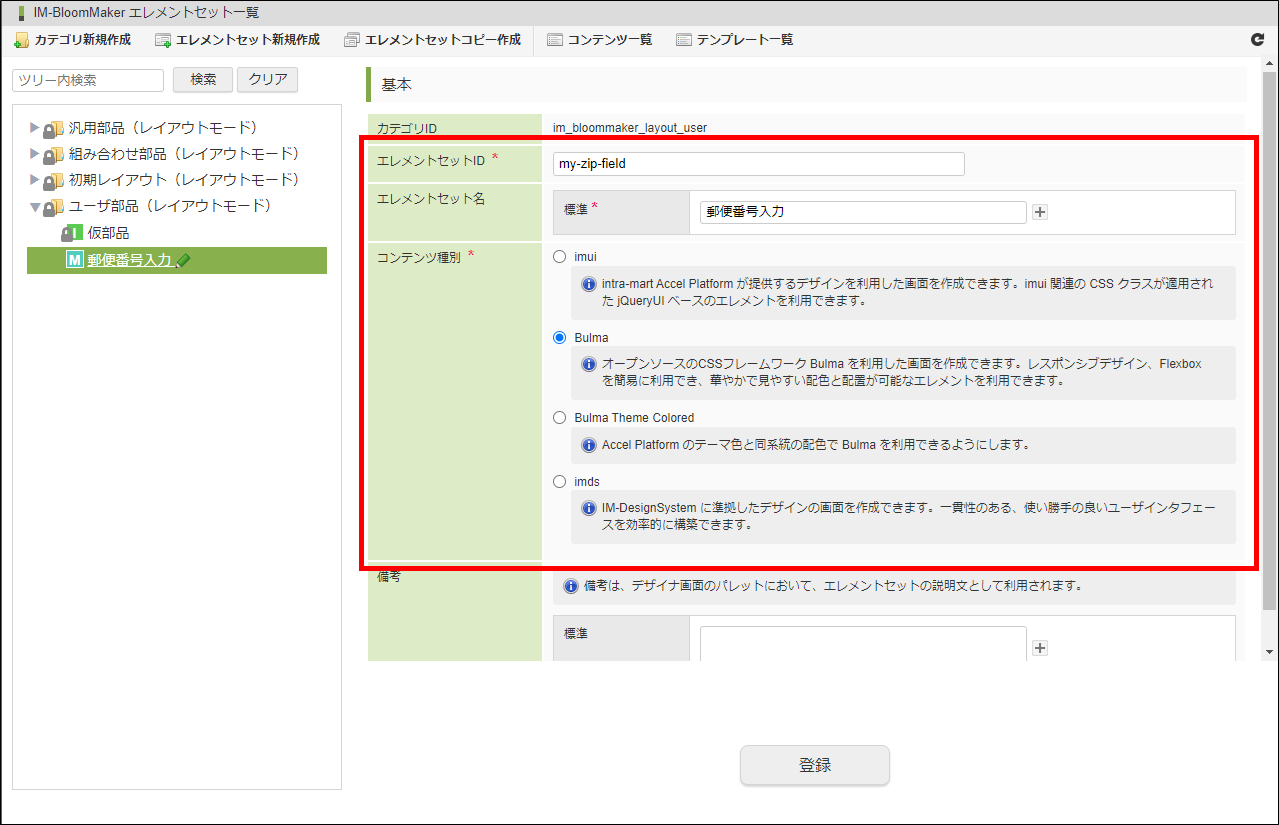Click the 仮部品 element icon

coord(72,233)
